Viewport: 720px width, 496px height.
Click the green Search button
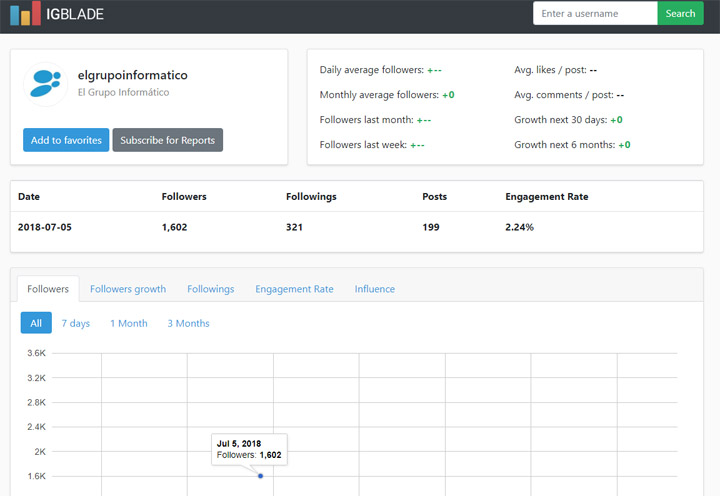point(681,13)
